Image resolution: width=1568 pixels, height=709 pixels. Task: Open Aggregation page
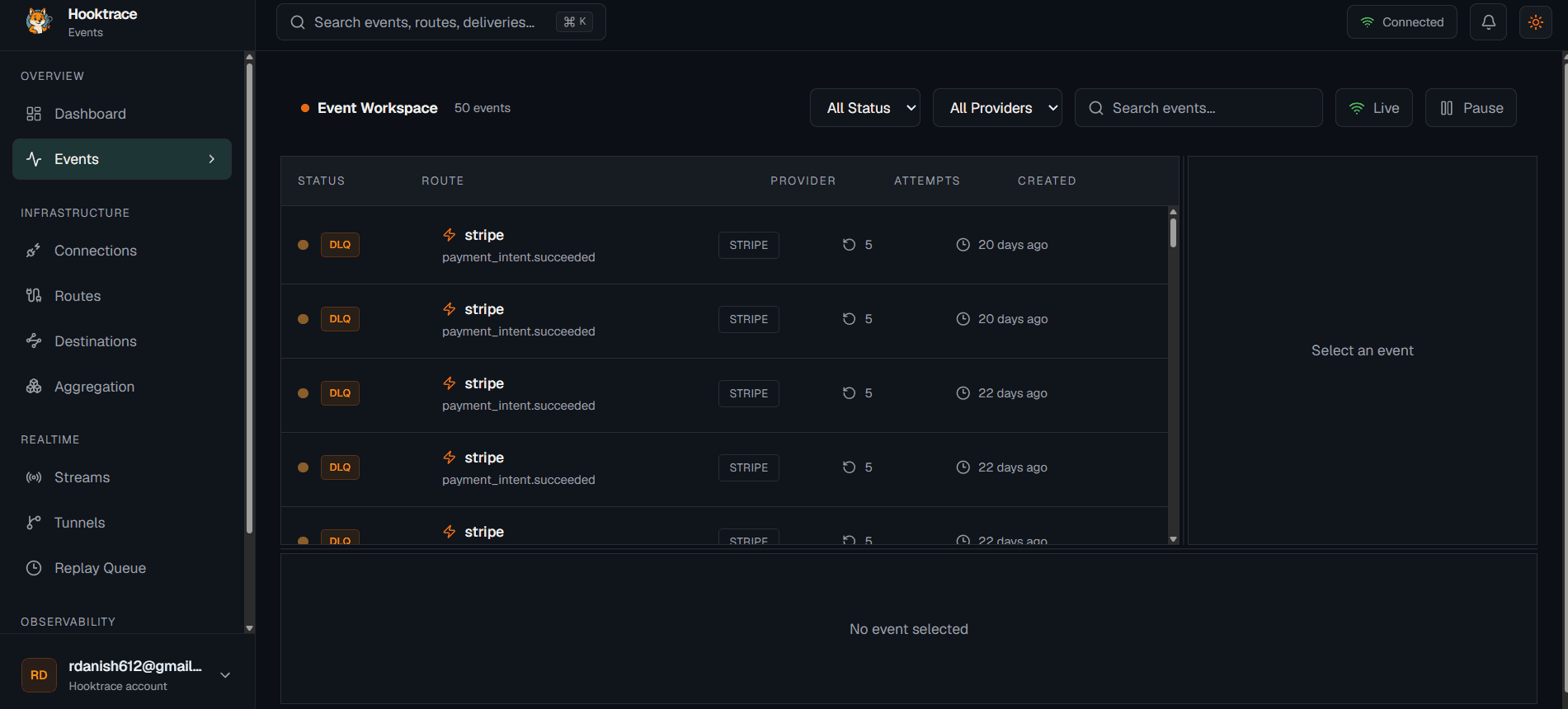(x=122, y=387)
